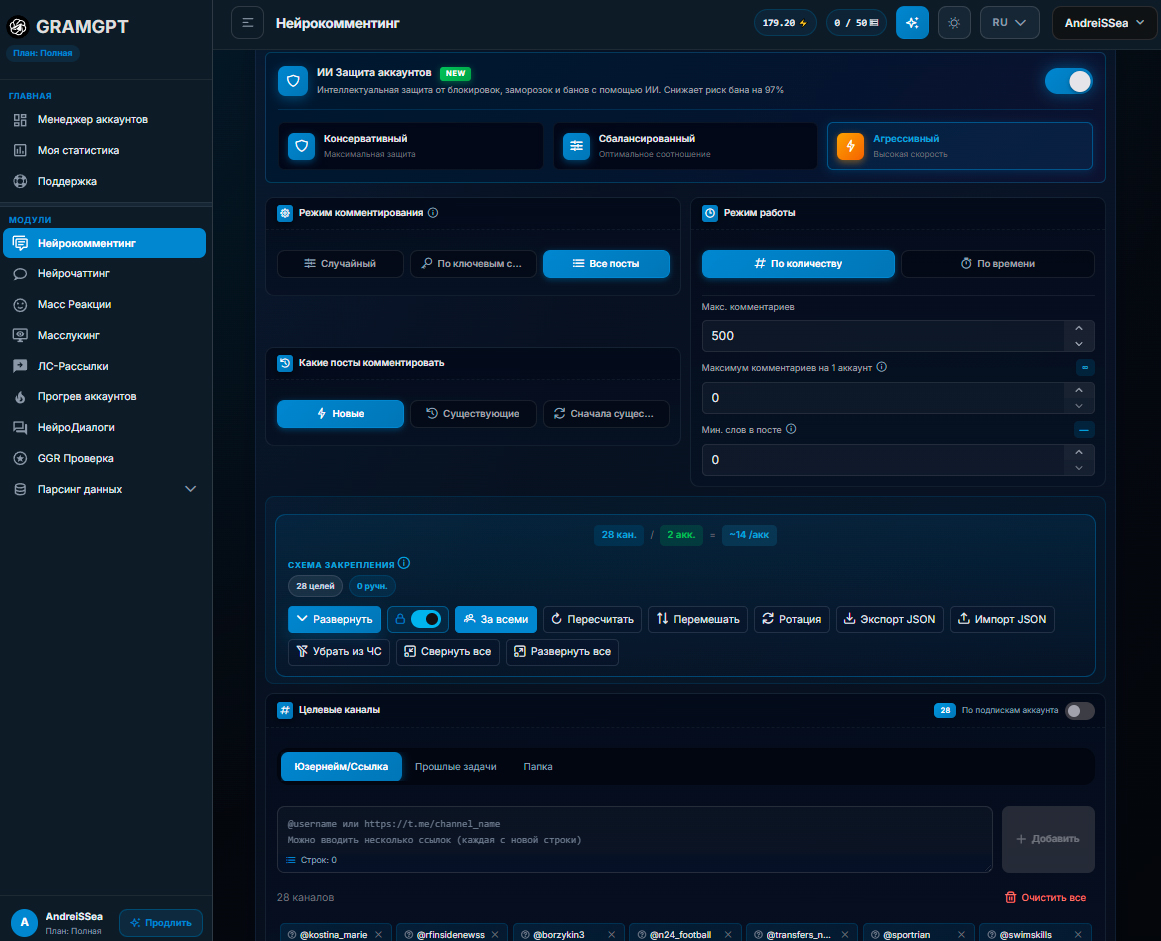The width and height of the screenshot is (1161, 941).
Task: Increase Макс. комментариев with up arrow
Action: (1079, 328)
